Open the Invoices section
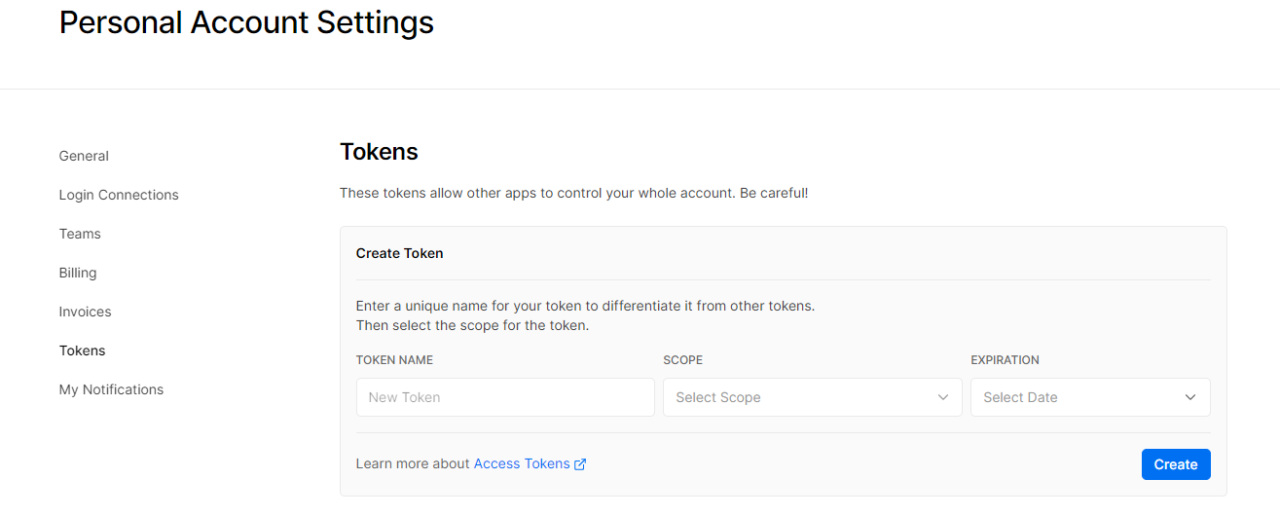Screen dimensions: 1280x516 point(85,312)
